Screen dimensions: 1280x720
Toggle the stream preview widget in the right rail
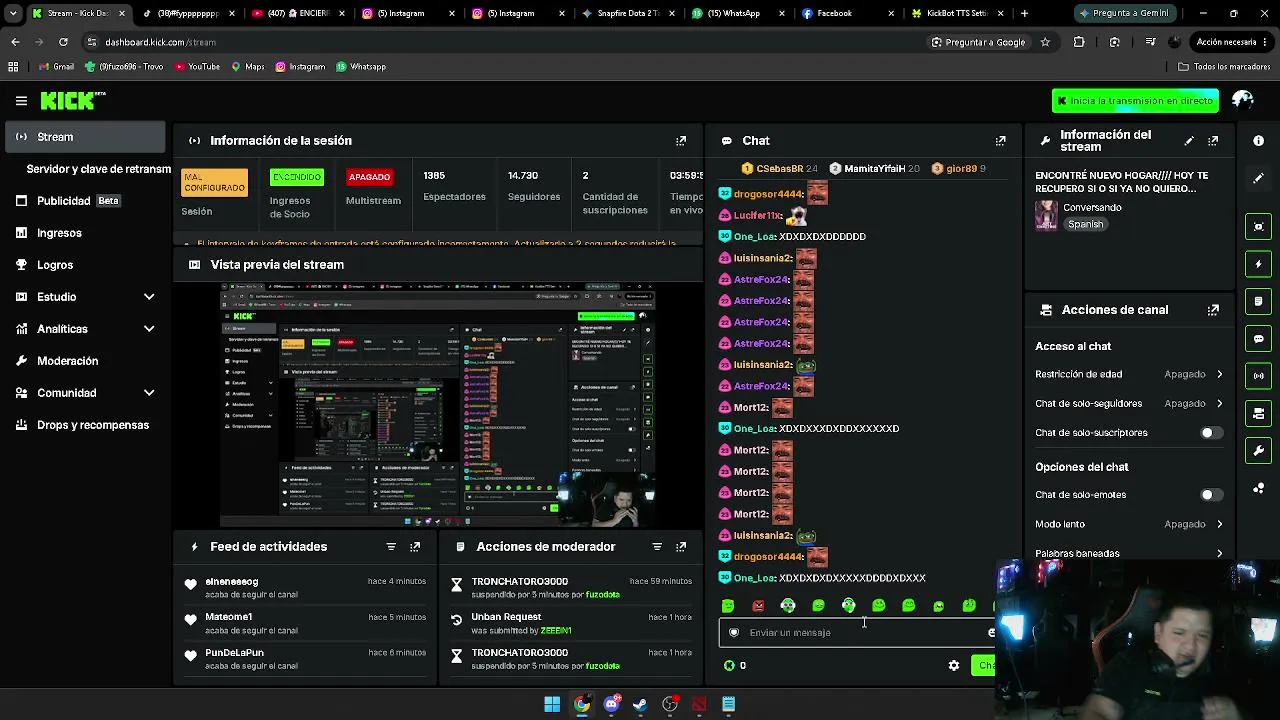coord(1259,226)
